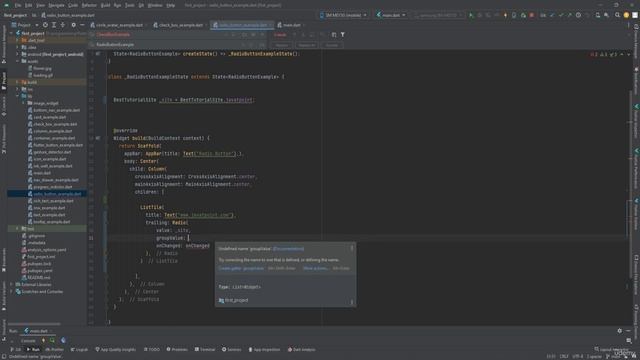Click Collapse All in Project panel header
This screenshot has height=360, width=640.
62,25
